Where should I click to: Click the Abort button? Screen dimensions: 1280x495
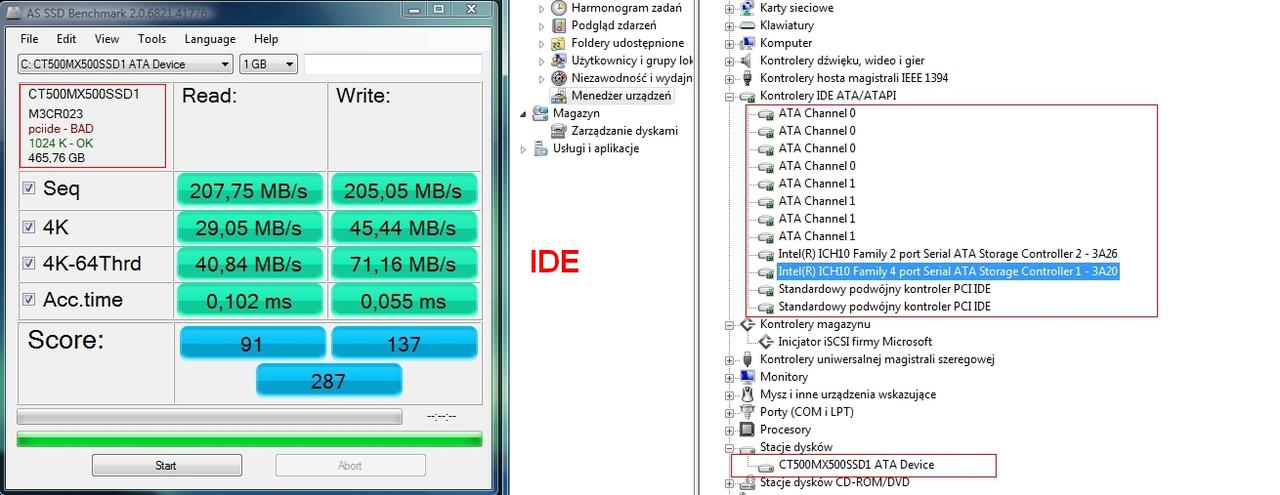(350, 465)
